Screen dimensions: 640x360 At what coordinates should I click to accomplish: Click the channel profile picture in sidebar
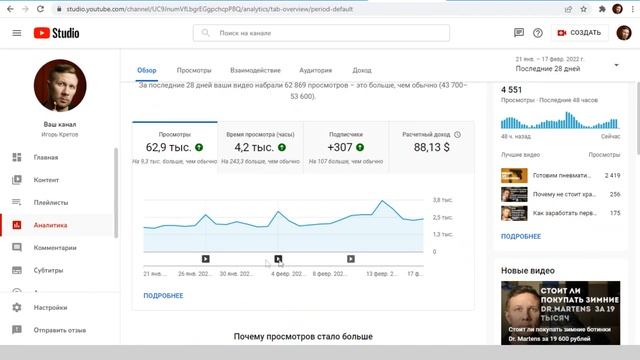click(x=60, y=86)
